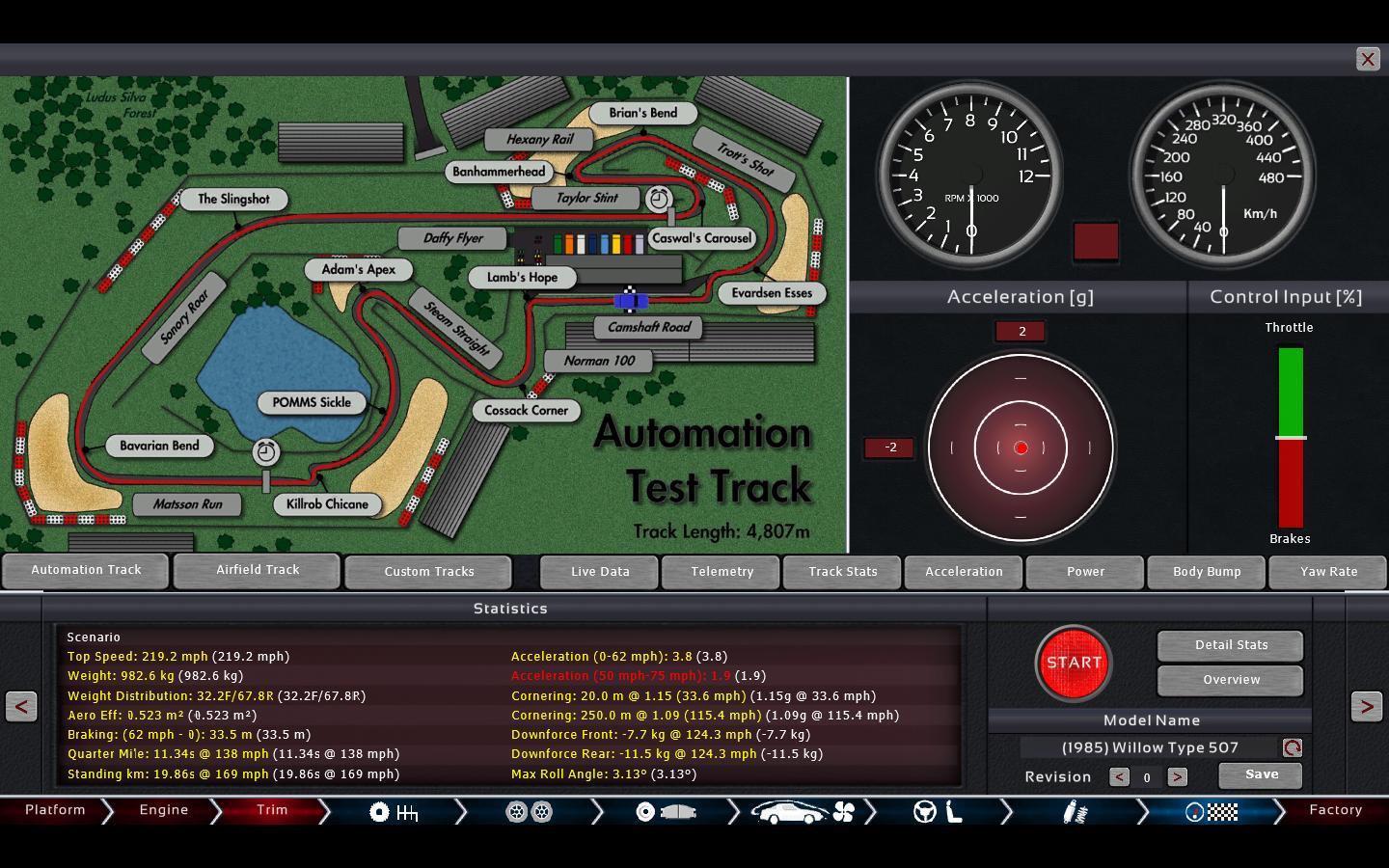This screenshot has width=1389, height=868.
Task: Click the Throttle and Brakes input bar
Action: 1291,437
